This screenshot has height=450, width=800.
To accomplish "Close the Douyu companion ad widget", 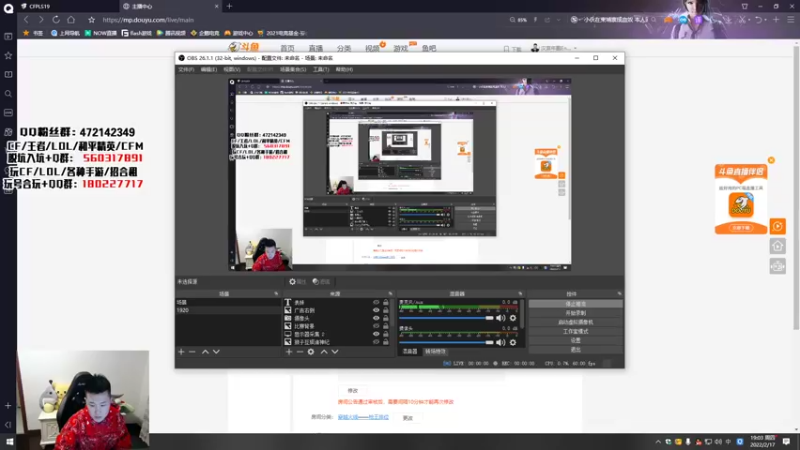I will [771, 160].
